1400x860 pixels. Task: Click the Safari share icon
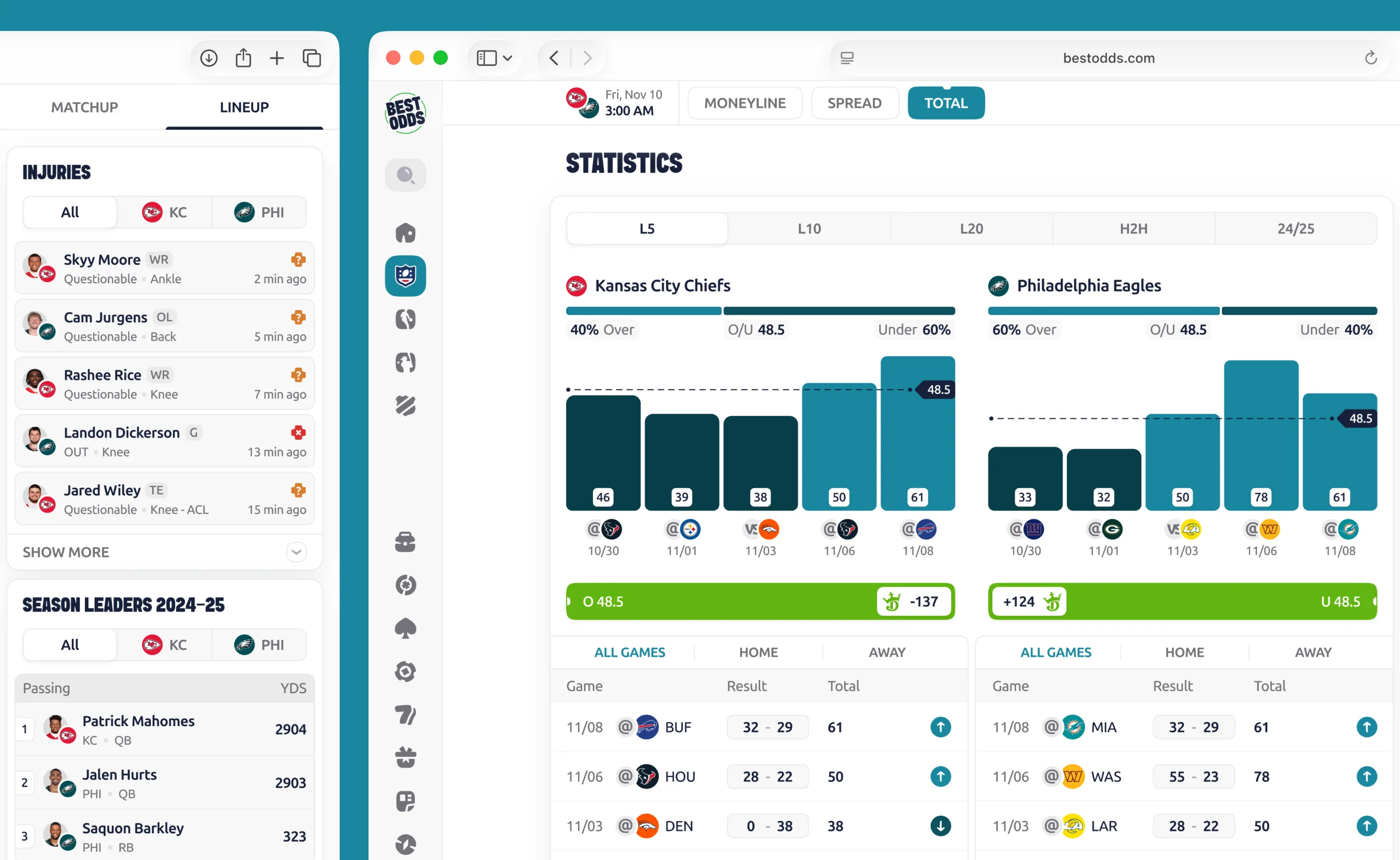[243, 58]
